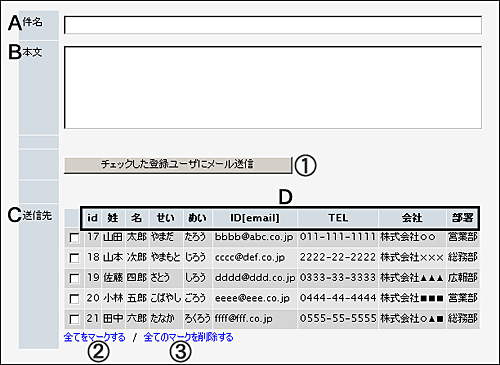
Task: Click the 名 column header
Action: [x=137, y=218]
